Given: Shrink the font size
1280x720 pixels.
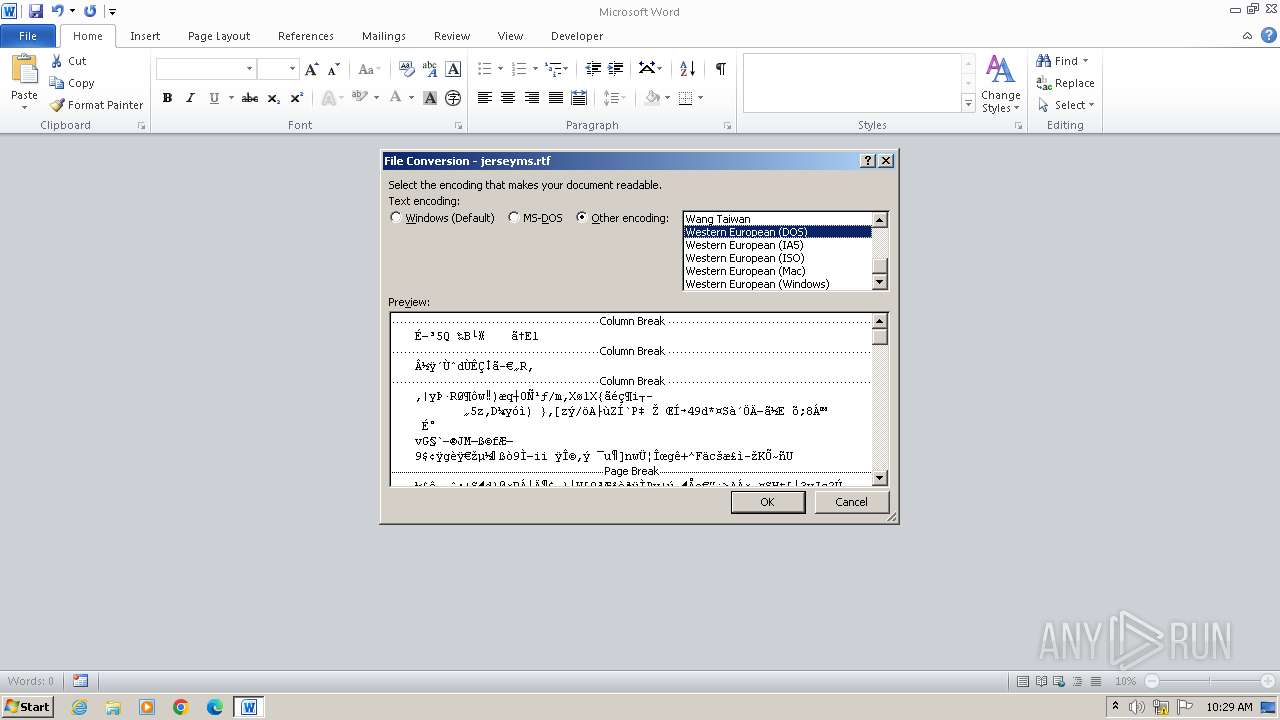Looking at the screenshot, I should pyautogui.click(x=334, y=69).
